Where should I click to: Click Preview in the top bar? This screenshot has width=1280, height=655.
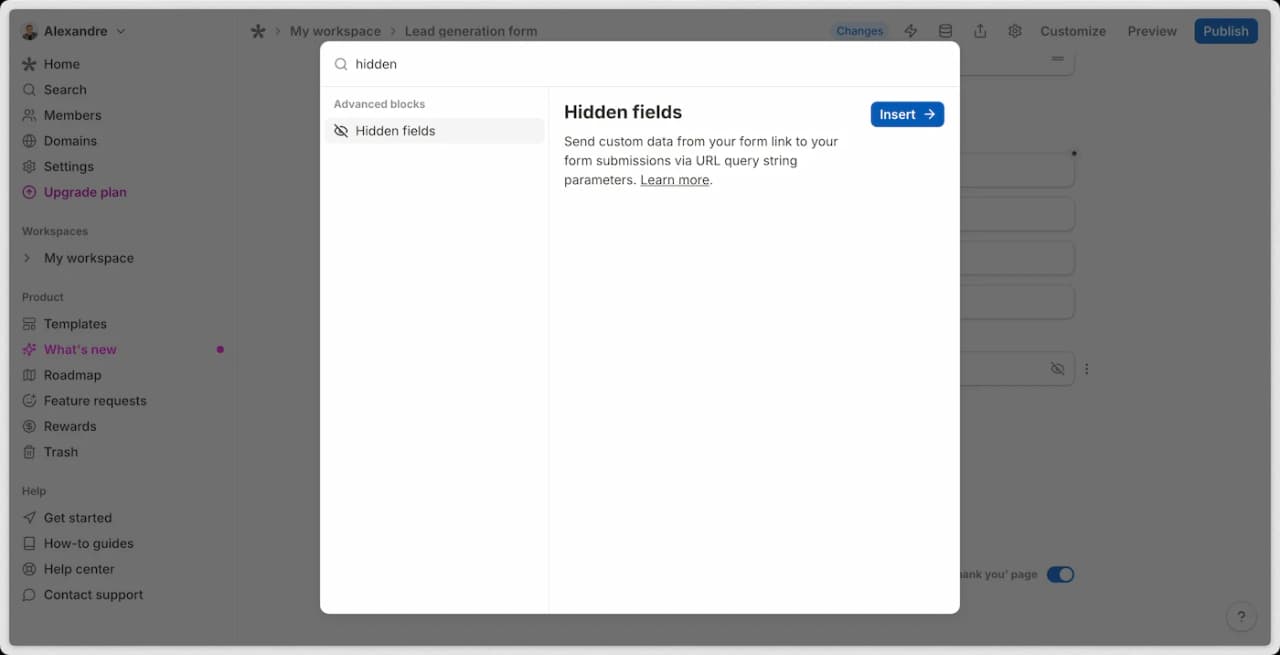point(1152,31)
